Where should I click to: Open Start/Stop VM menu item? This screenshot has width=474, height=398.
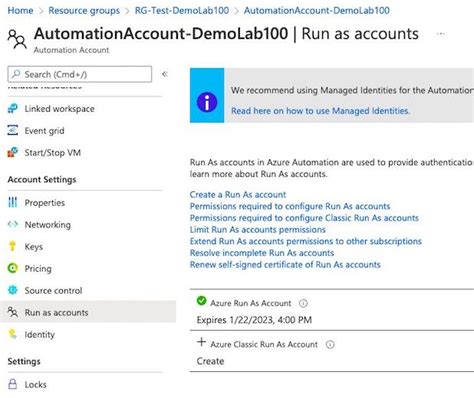click(52, 153)
